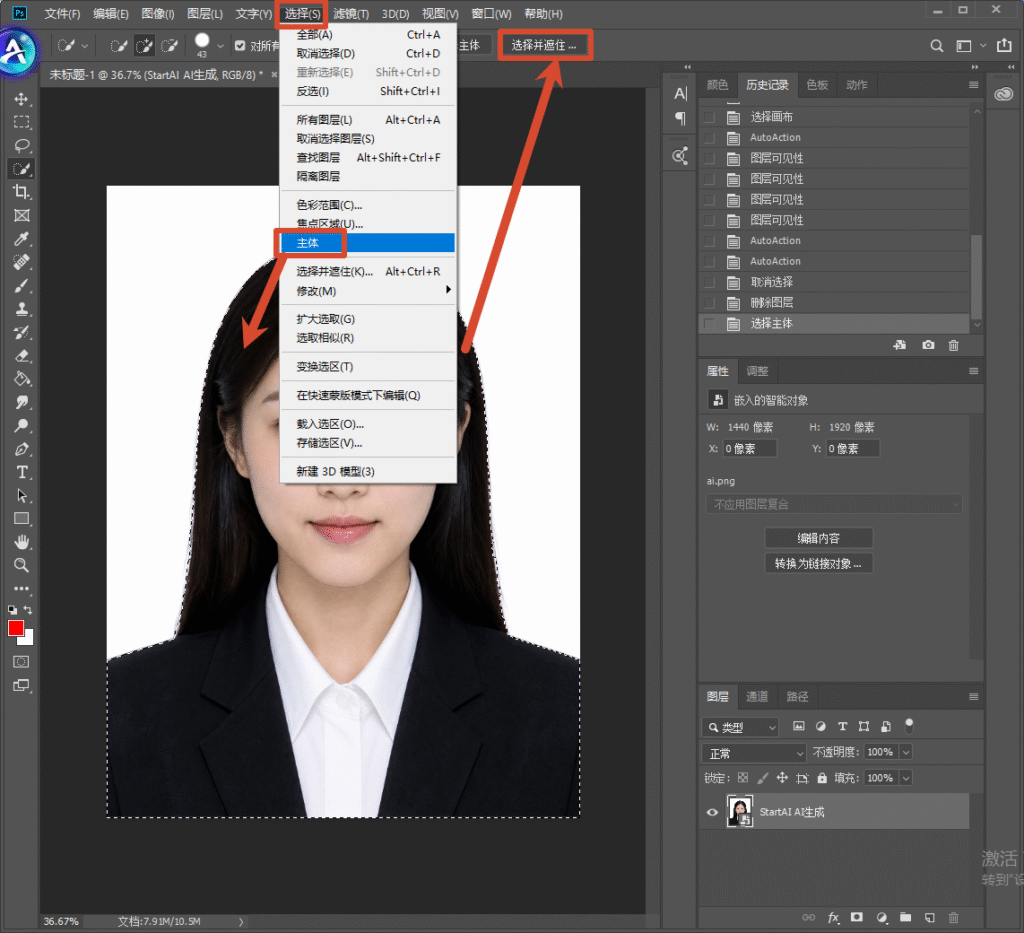
Task: Toggle the lock transparent pixels icon
Action: click(x=743, y=778)
